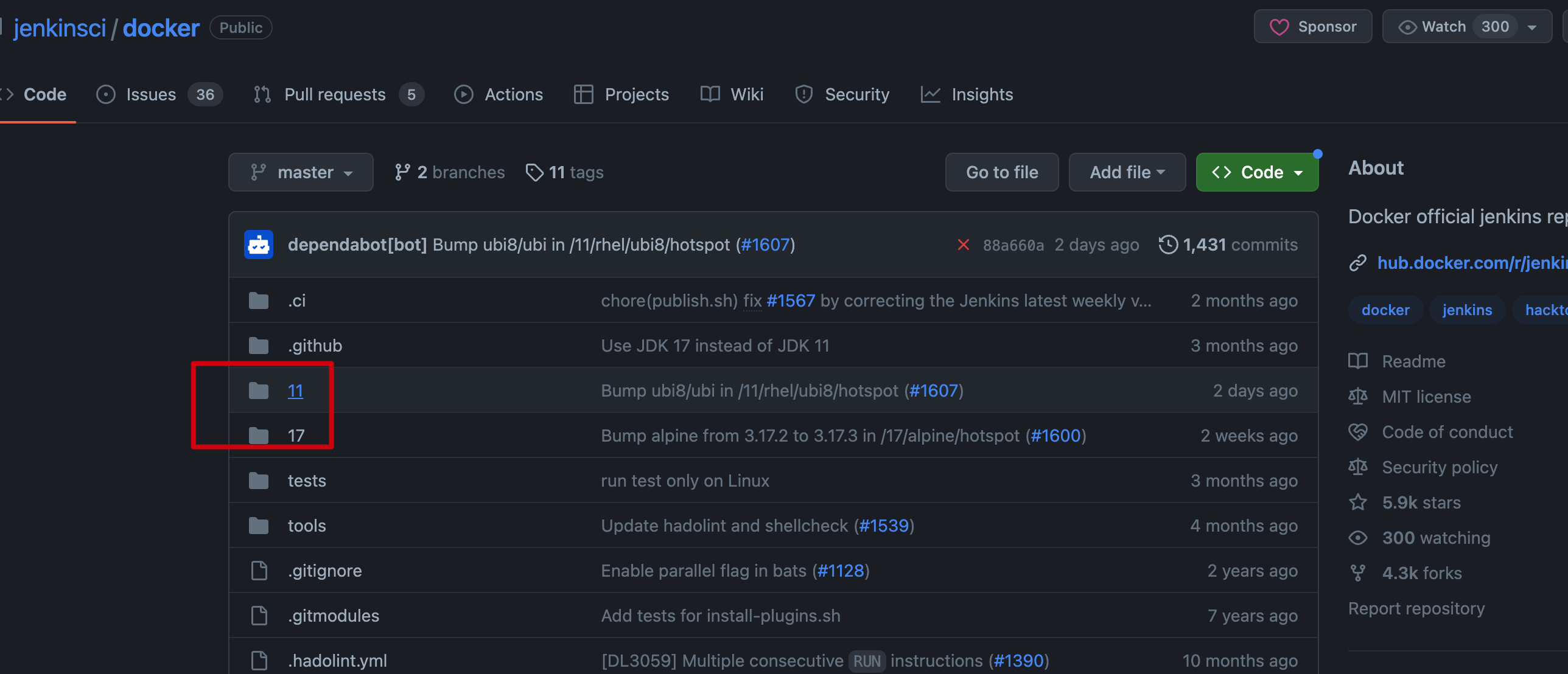Select the docker topic tag

click(x=1385, y=310)
